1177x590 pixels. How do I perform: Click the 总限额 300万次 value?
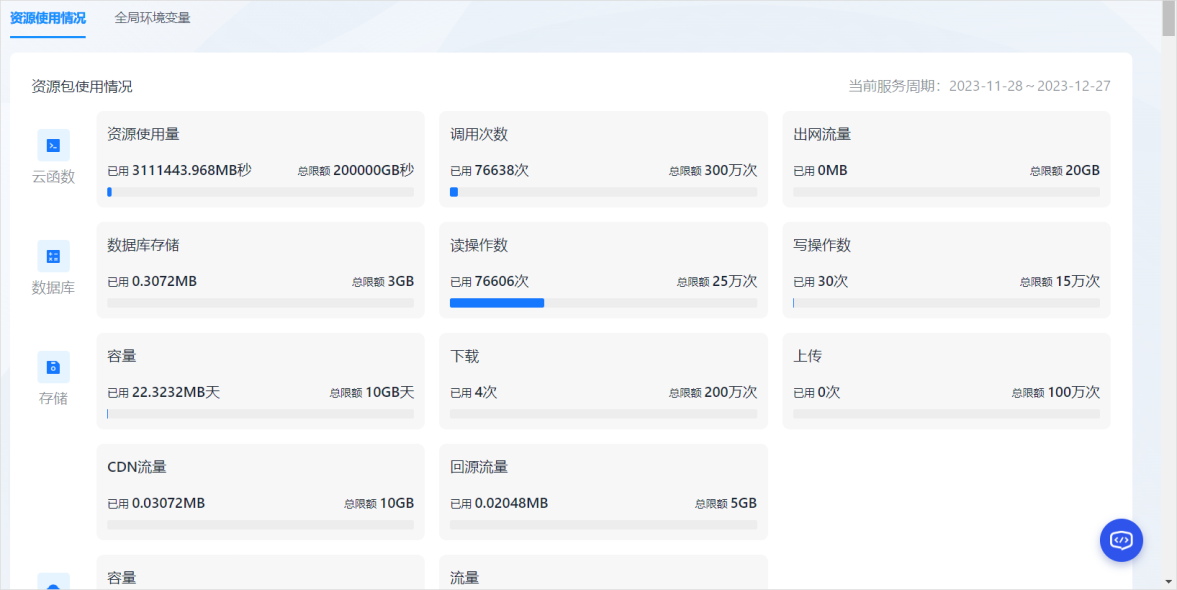713,170
